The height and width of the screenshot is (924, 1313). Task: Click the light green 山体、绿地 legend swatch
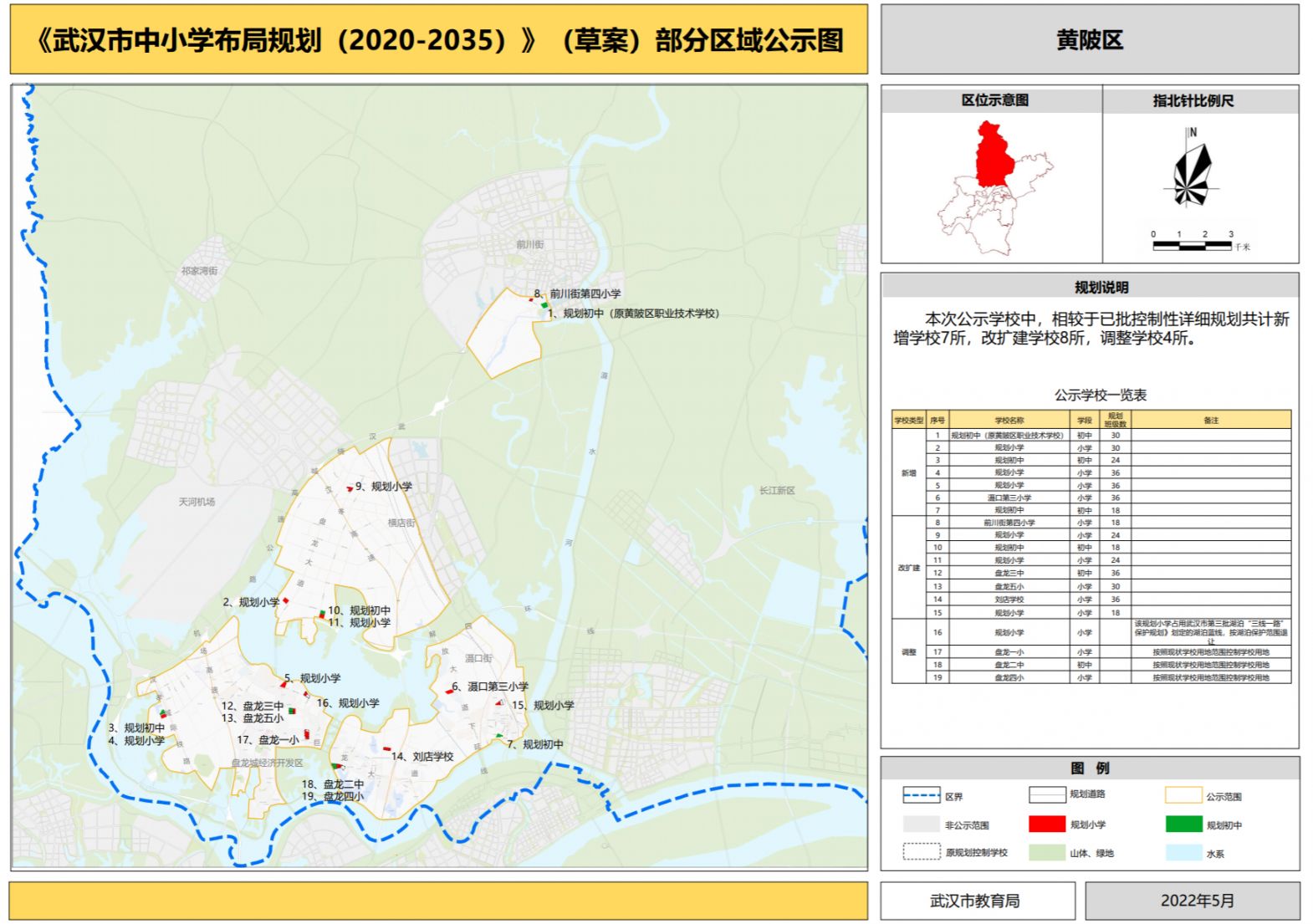tap(1046, 852)
